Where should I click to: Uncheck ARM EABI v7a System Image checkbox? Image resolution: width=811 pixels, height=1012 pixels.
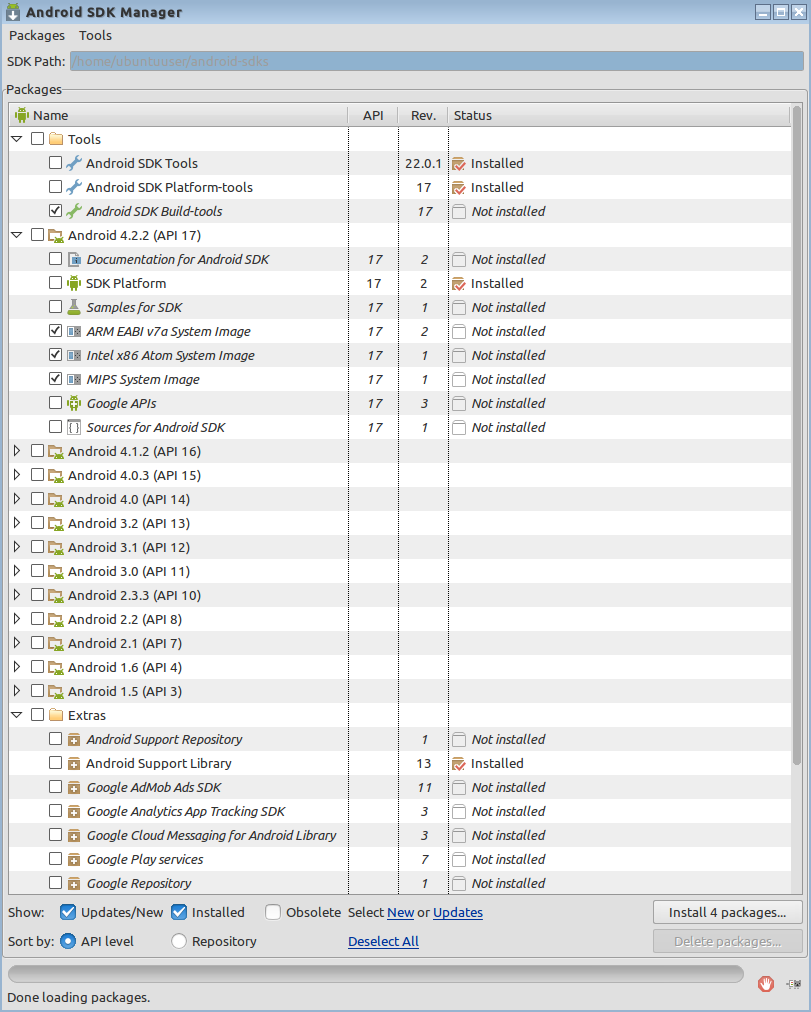pos(55,330)
